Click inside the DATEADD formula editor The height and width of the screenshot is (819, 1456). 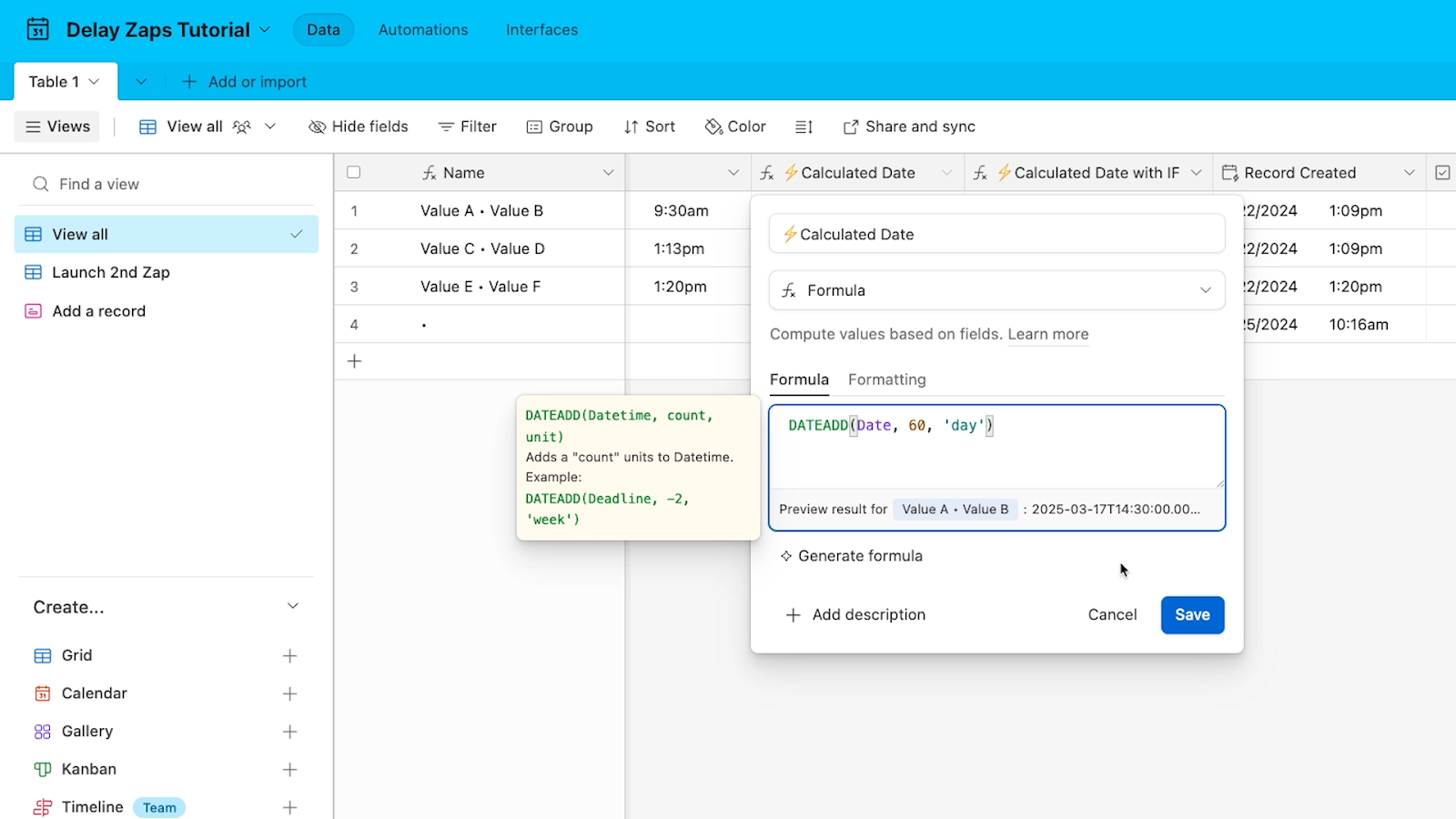pyautogui.click(x=996, y=447)
